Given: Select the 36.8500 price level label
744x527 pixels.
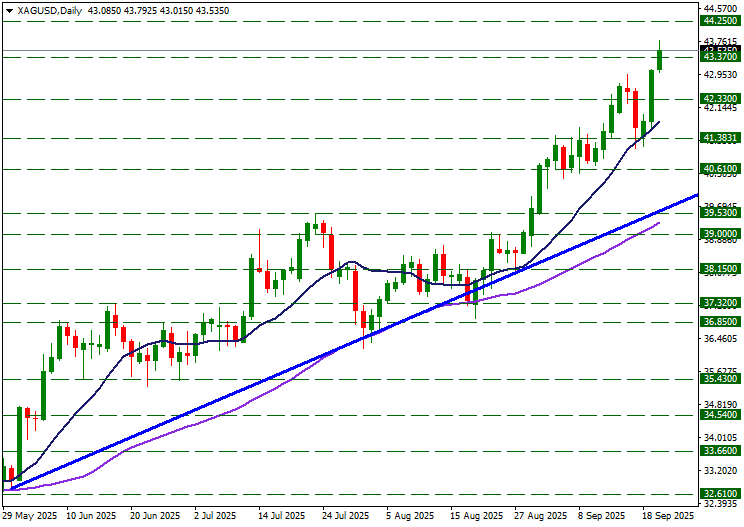Looking at the screenshot, I should click(x=720, y=322).
